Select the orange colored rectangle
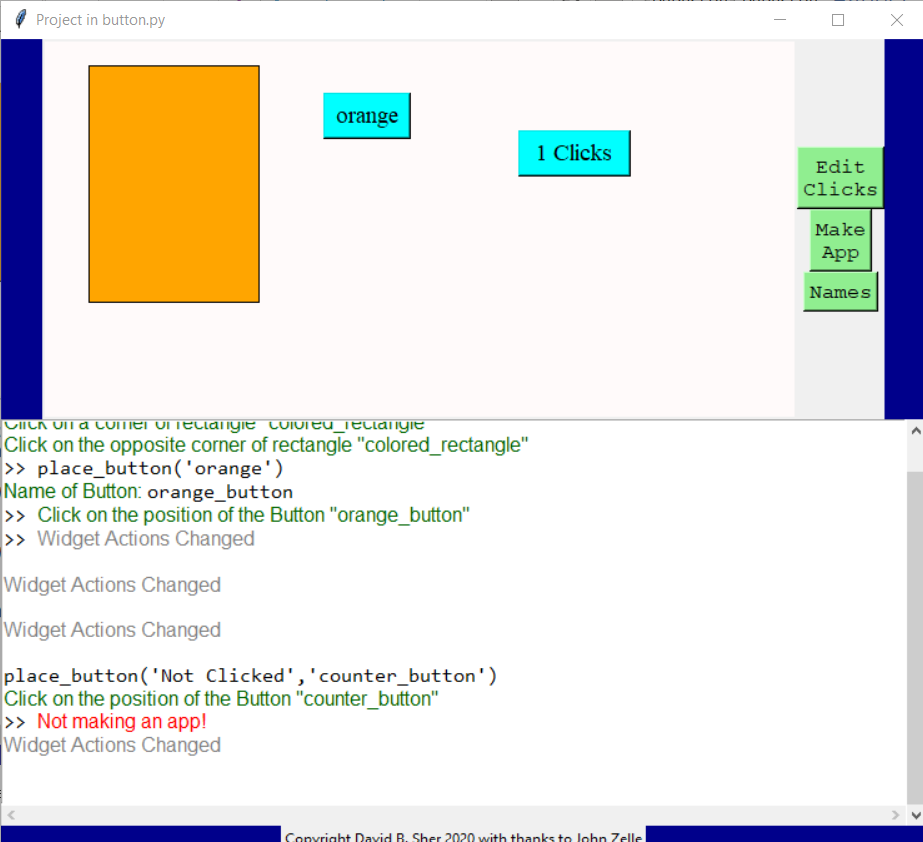The image size is (923, 842). coord(174,184)
